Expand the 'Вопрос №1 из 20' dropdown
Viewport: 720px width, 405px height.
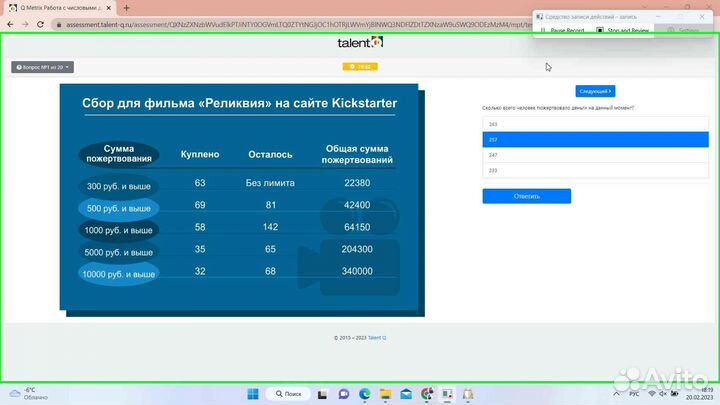pyautogui.click(x=42, y=67)
